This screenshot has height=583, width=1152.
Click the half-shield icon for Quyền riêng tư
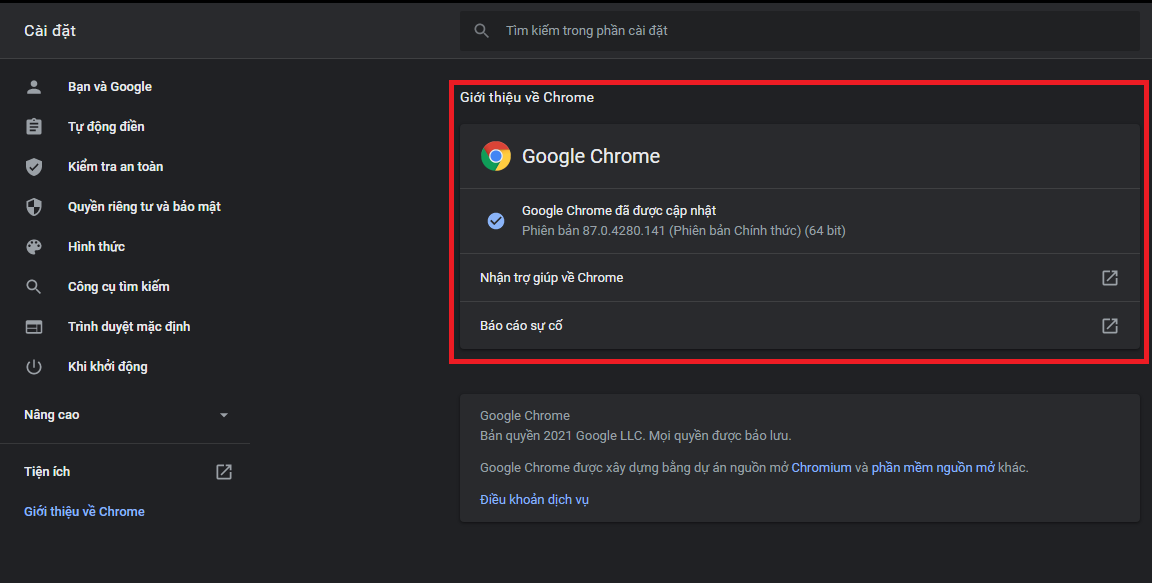click(x=34, y=207)
